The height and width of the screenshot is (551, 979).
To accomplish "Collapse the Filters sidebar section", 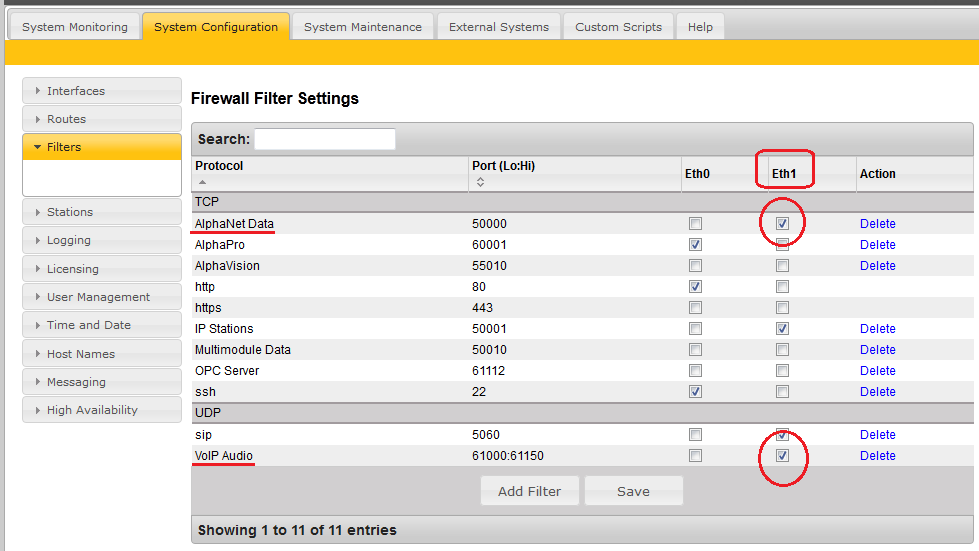I will (x=101, y=147).
